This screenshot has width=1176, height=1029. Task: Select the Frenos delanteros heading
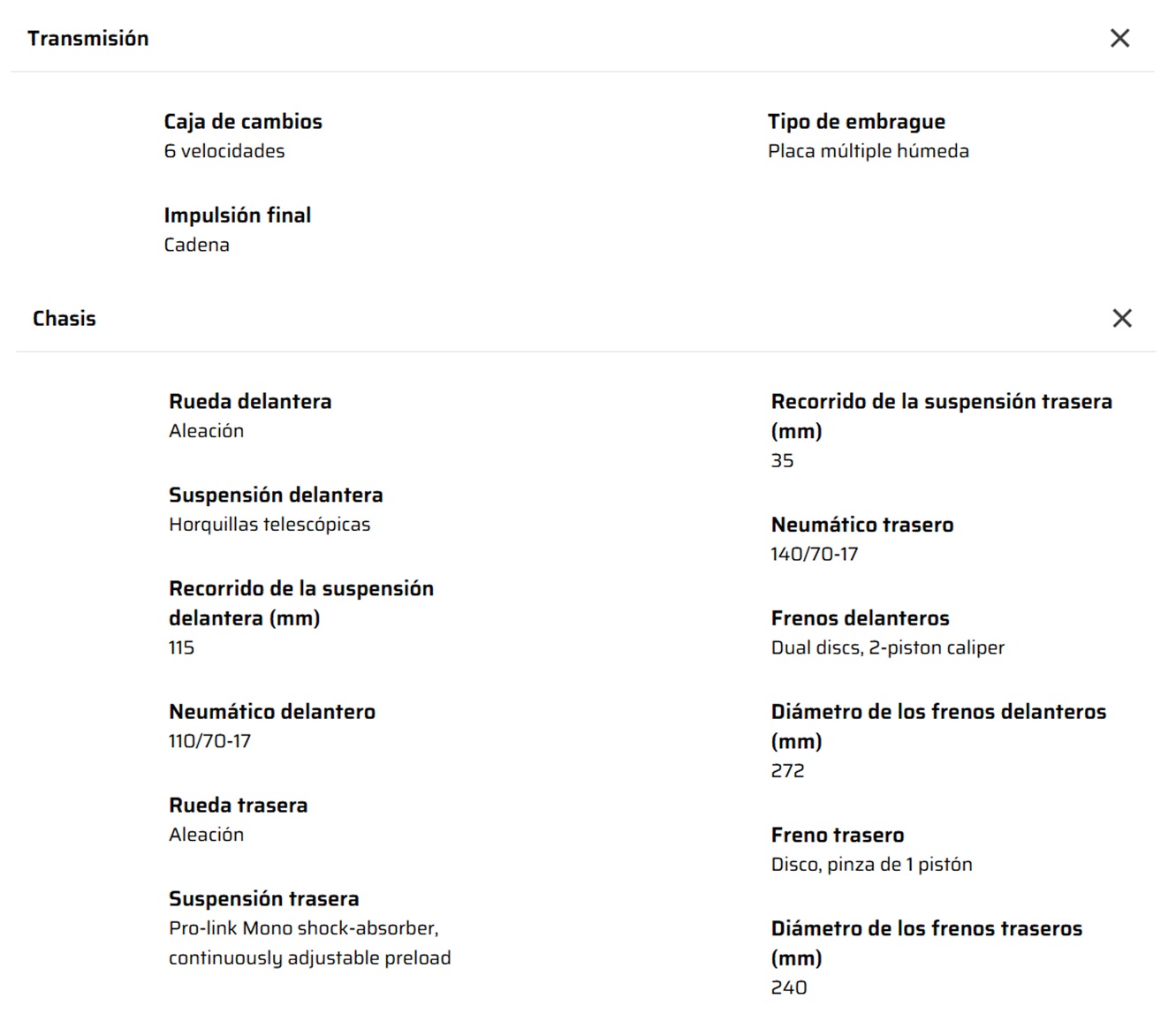coord(861,617)
